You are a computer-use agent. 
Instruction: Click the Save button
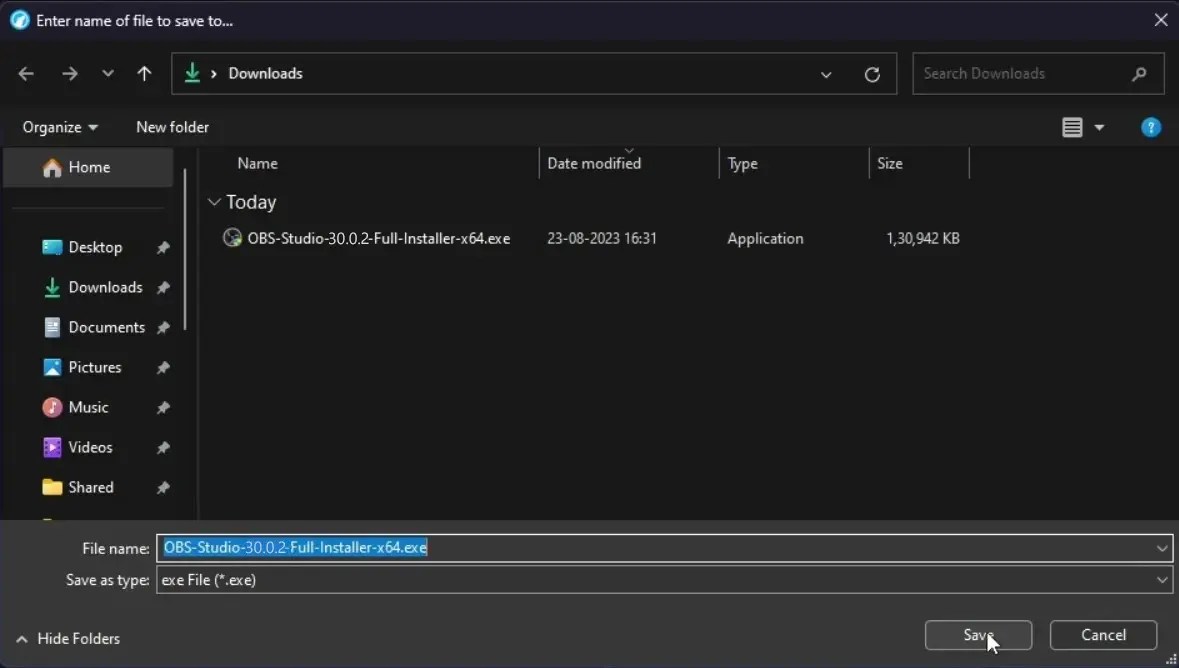(978, 635)
